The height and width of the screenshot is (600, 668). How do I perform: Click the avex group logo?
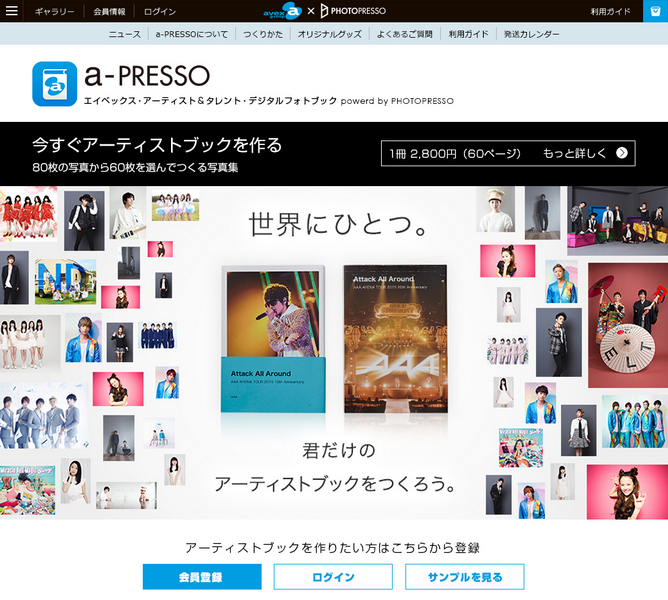pos(282,11)
